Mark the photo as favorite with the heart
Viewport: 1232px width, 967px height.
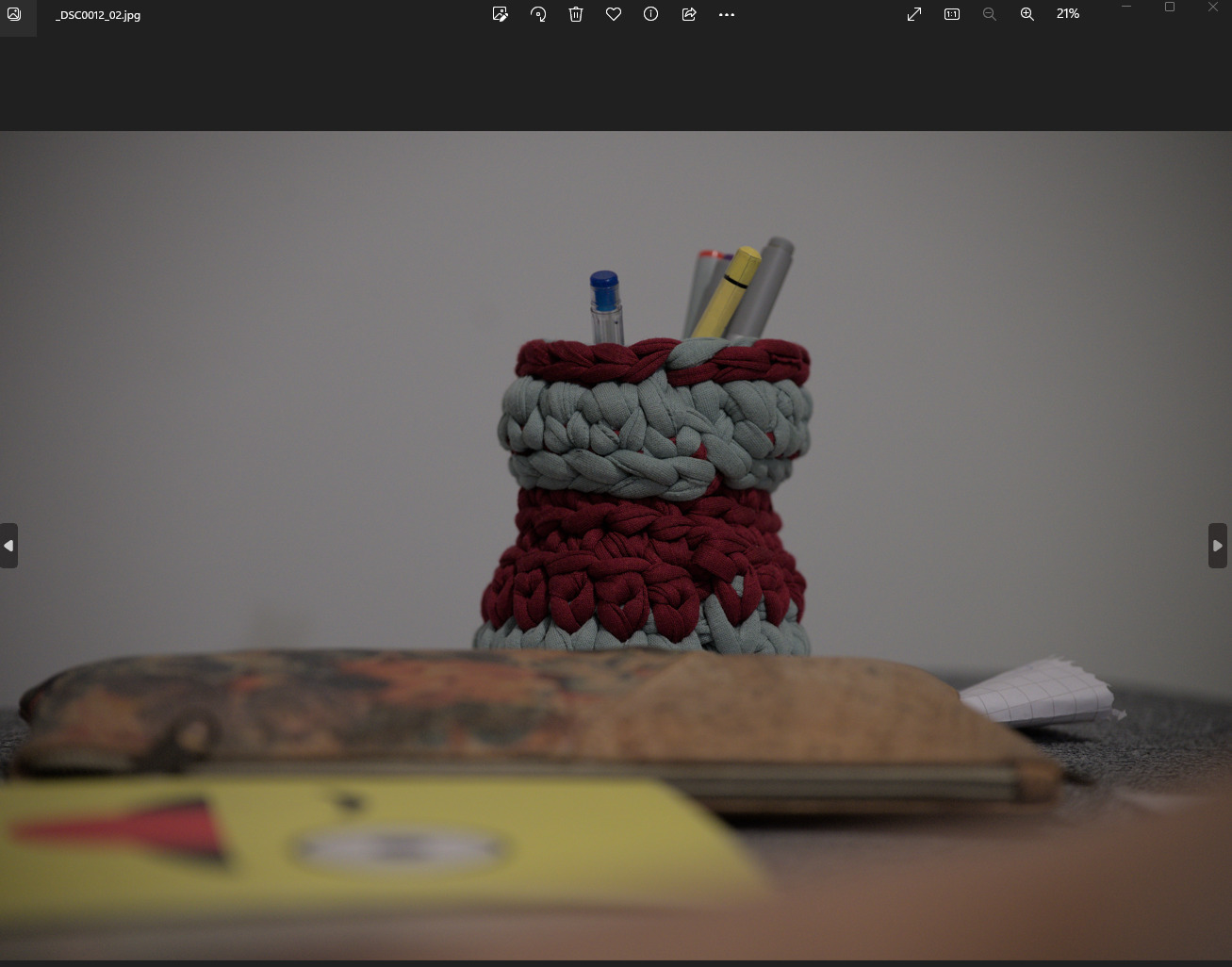coord(614,14)
